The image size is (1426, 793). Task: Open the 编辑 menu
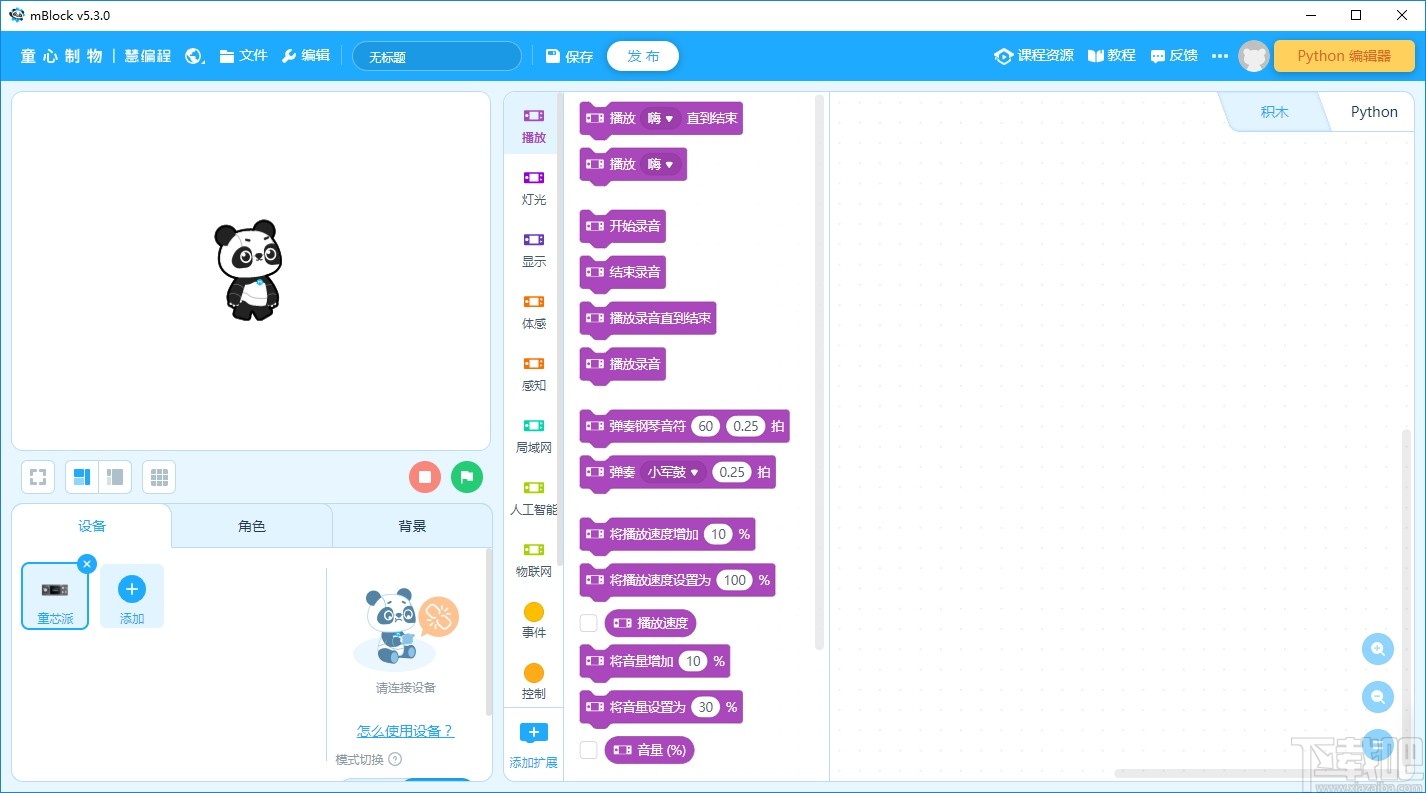[305, 56]
